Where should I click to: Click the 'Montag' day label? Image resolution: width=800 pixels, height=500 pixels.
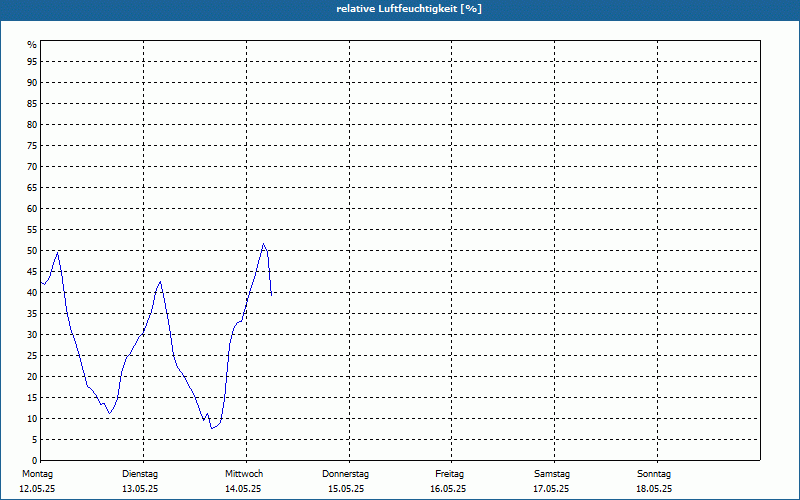[x=37, y=474]
